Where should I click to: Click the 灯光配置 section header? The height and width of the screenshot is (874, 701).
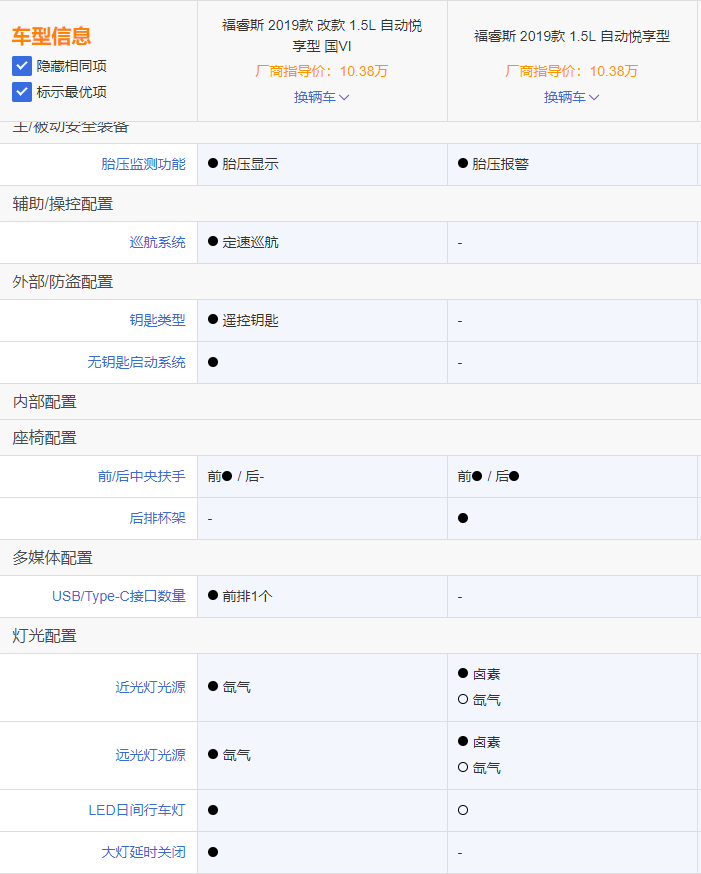[44, 636]
